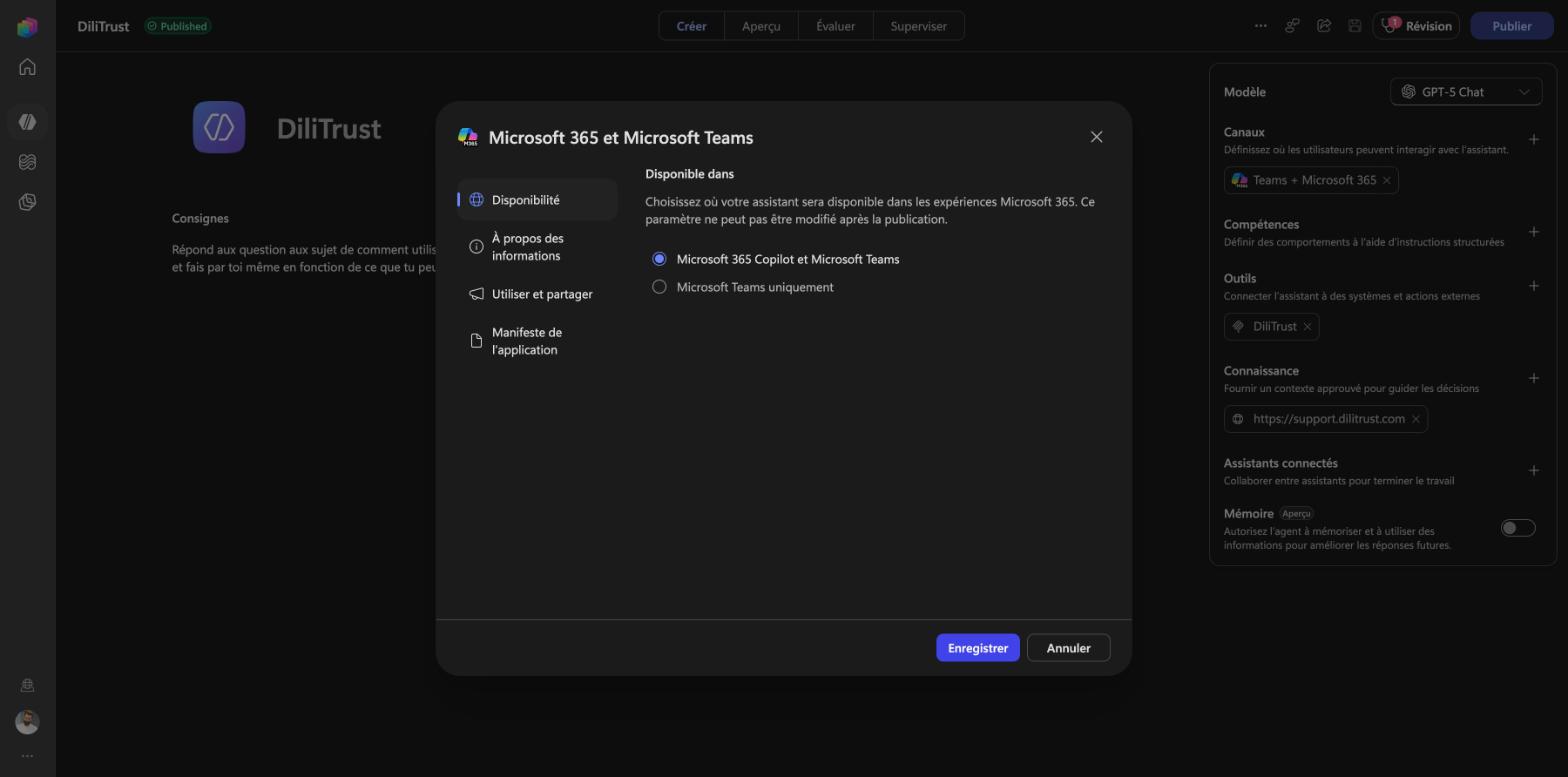Open the three-dot more options in top bar
Viewport: 1568px width, 777px height.
[x=1260, y=26]
